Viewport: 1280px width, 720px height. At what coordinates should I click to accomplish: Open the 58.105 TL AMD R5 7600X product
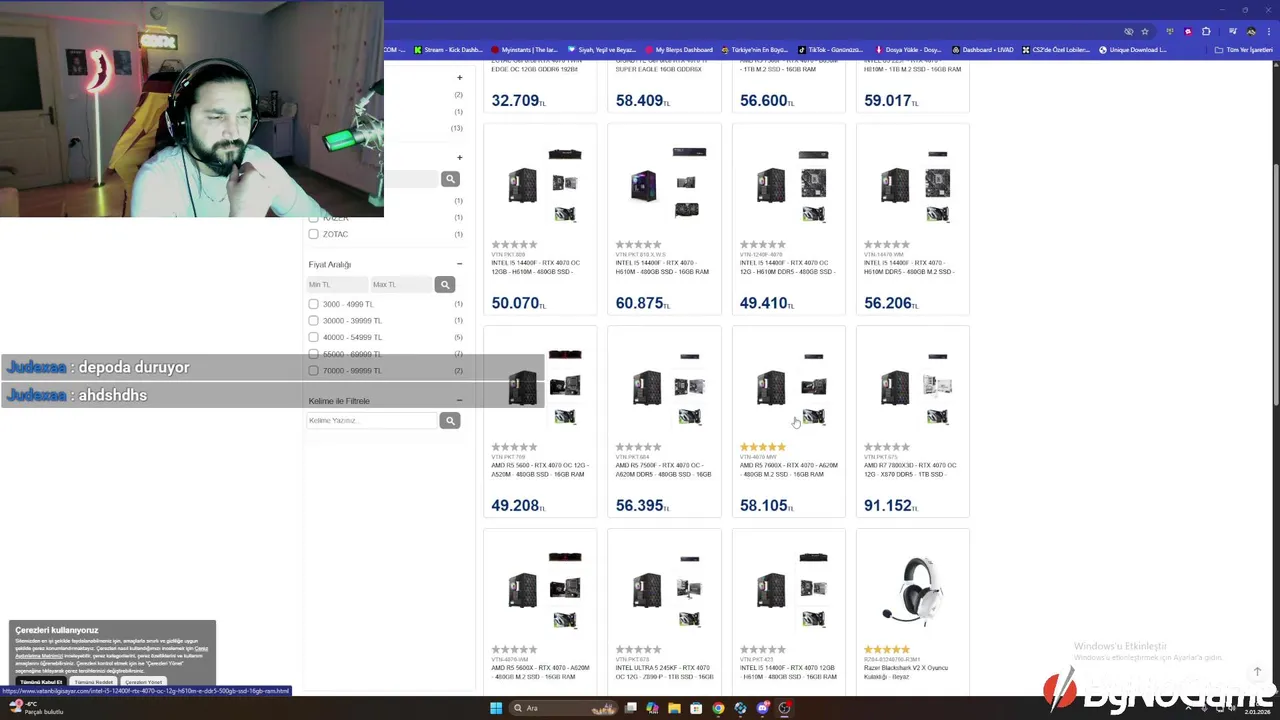(x=788, y=421)
